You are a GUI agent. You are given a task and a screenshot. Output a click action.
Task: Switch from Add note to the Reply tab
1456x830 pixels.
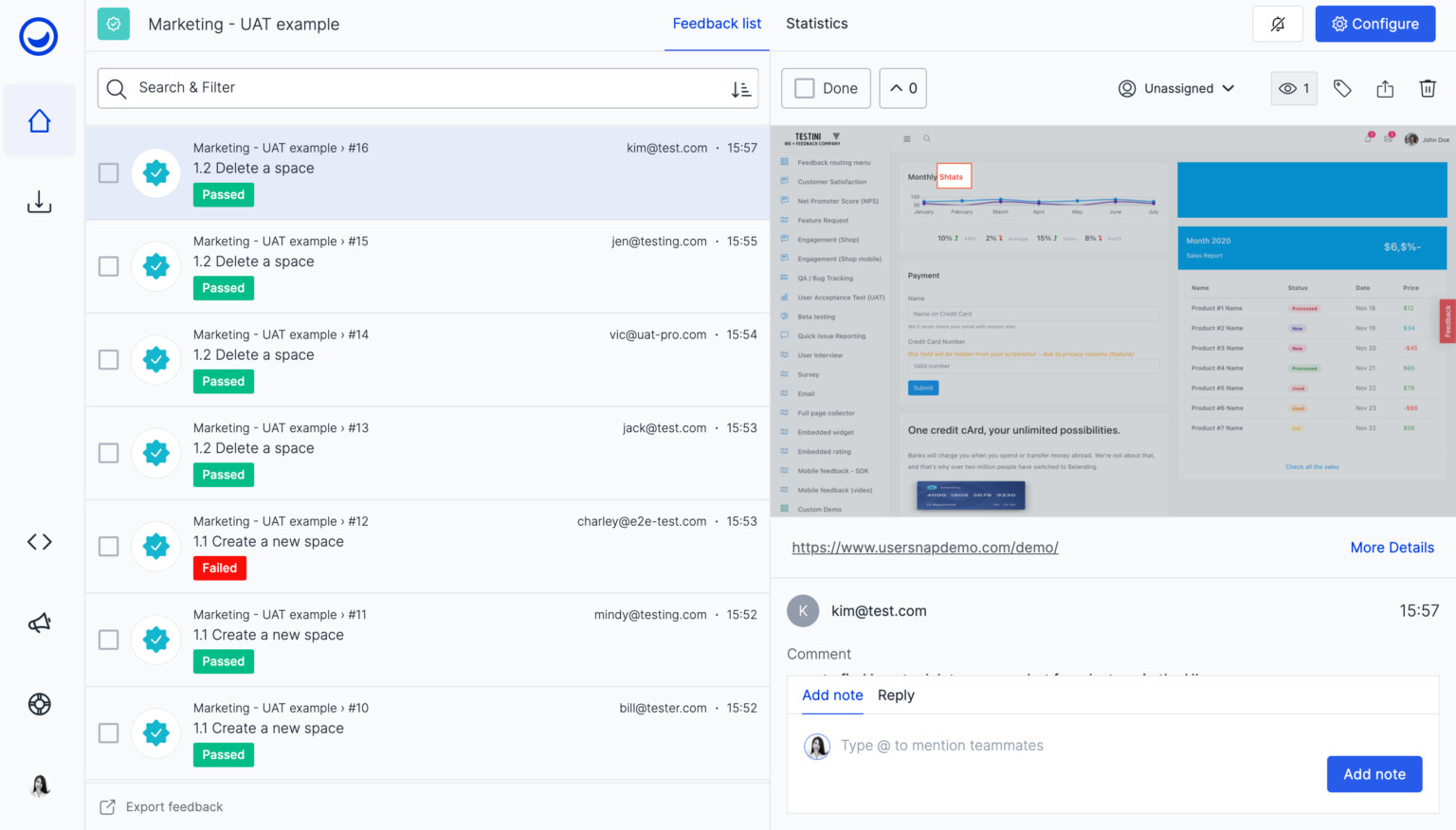(896, 695)
